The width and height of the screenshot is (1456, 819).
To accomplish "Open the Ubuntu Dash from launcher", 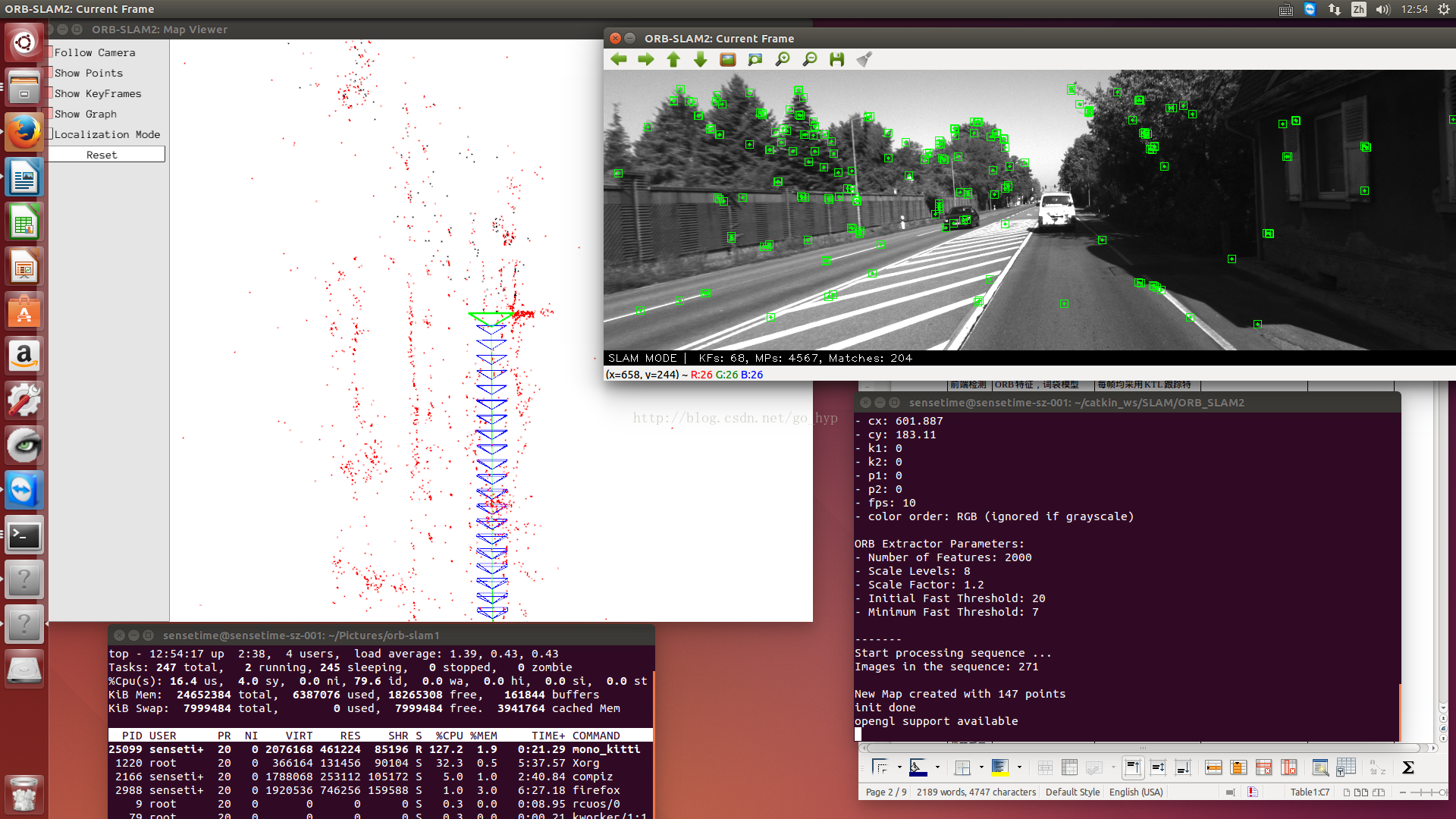I will tap(24, 42).
